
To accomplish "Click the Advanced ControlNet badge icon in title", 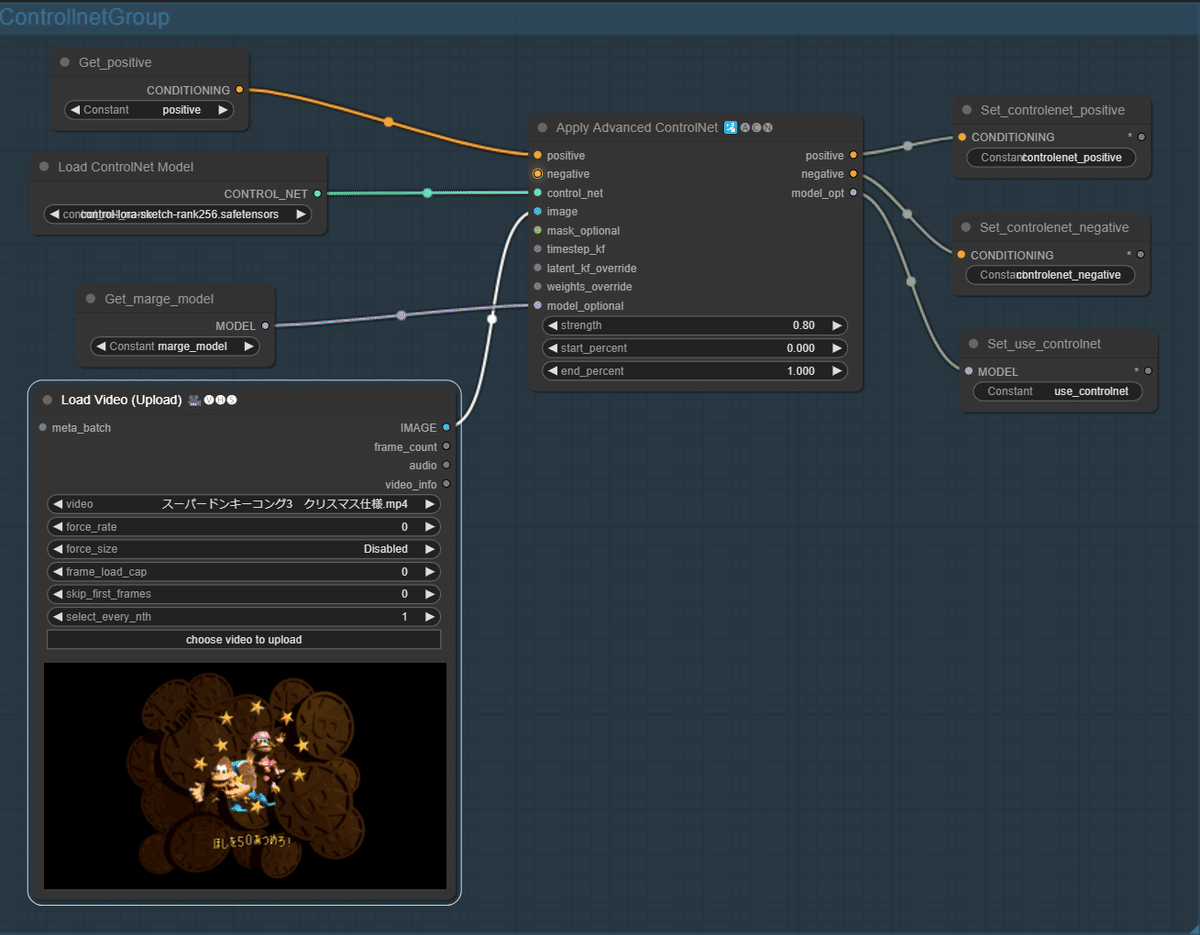I will (731, 128).
